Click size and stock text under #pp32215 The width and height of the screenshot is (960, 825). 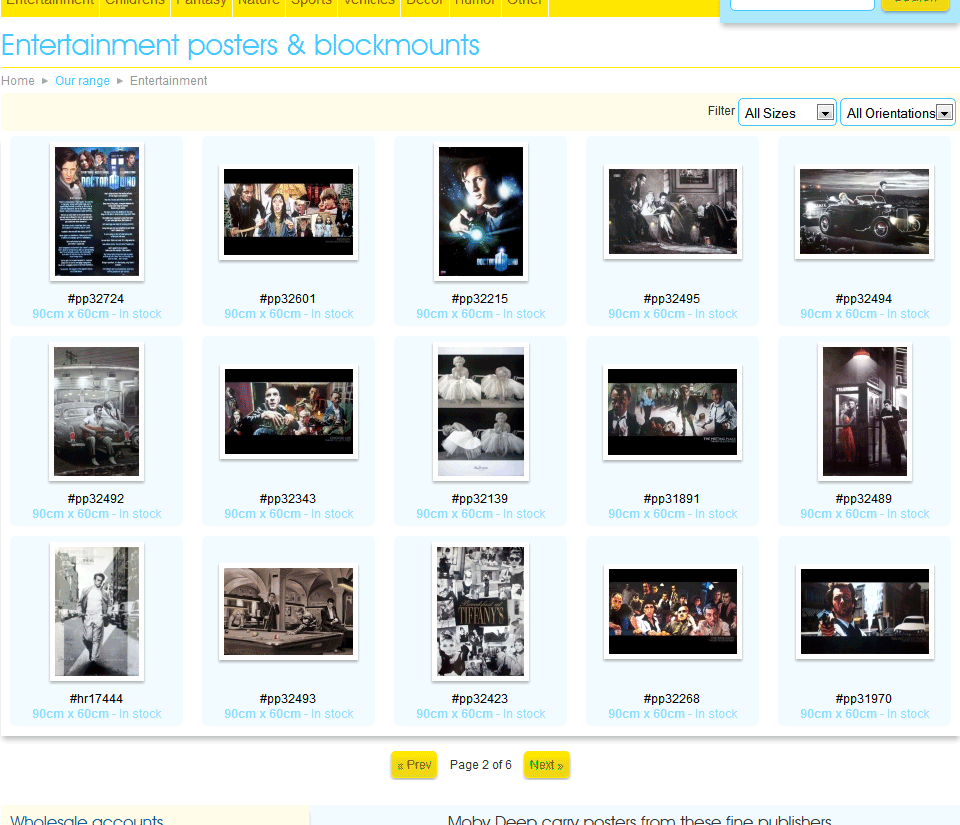(x=481, y=314)
